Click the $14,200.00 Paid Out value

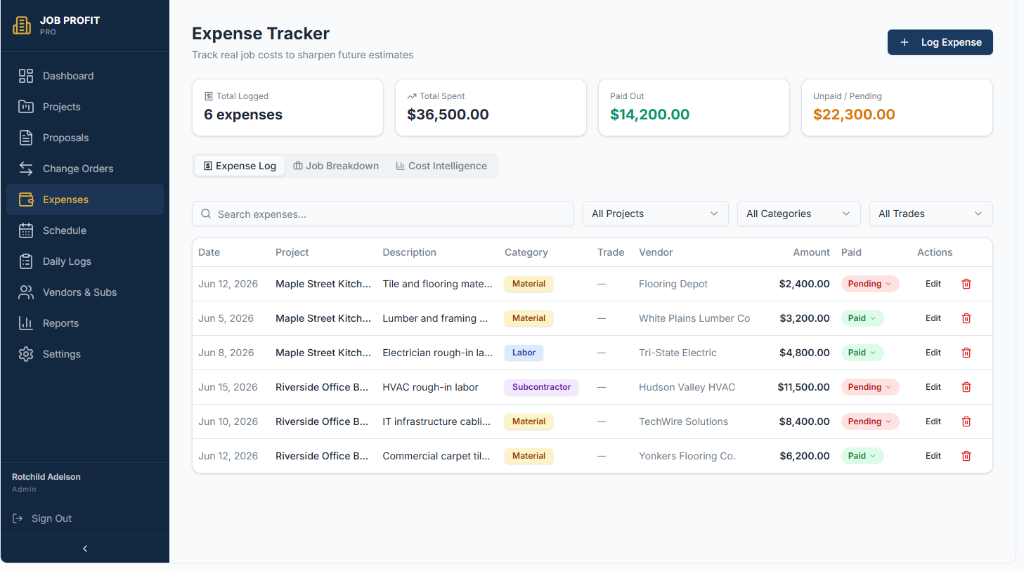tap(650, 114)
